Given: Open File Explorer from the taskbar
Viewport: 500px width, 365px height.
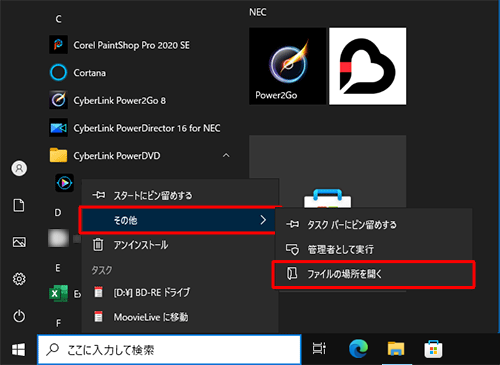Looking at the screenshot, I should click(396, 349).
